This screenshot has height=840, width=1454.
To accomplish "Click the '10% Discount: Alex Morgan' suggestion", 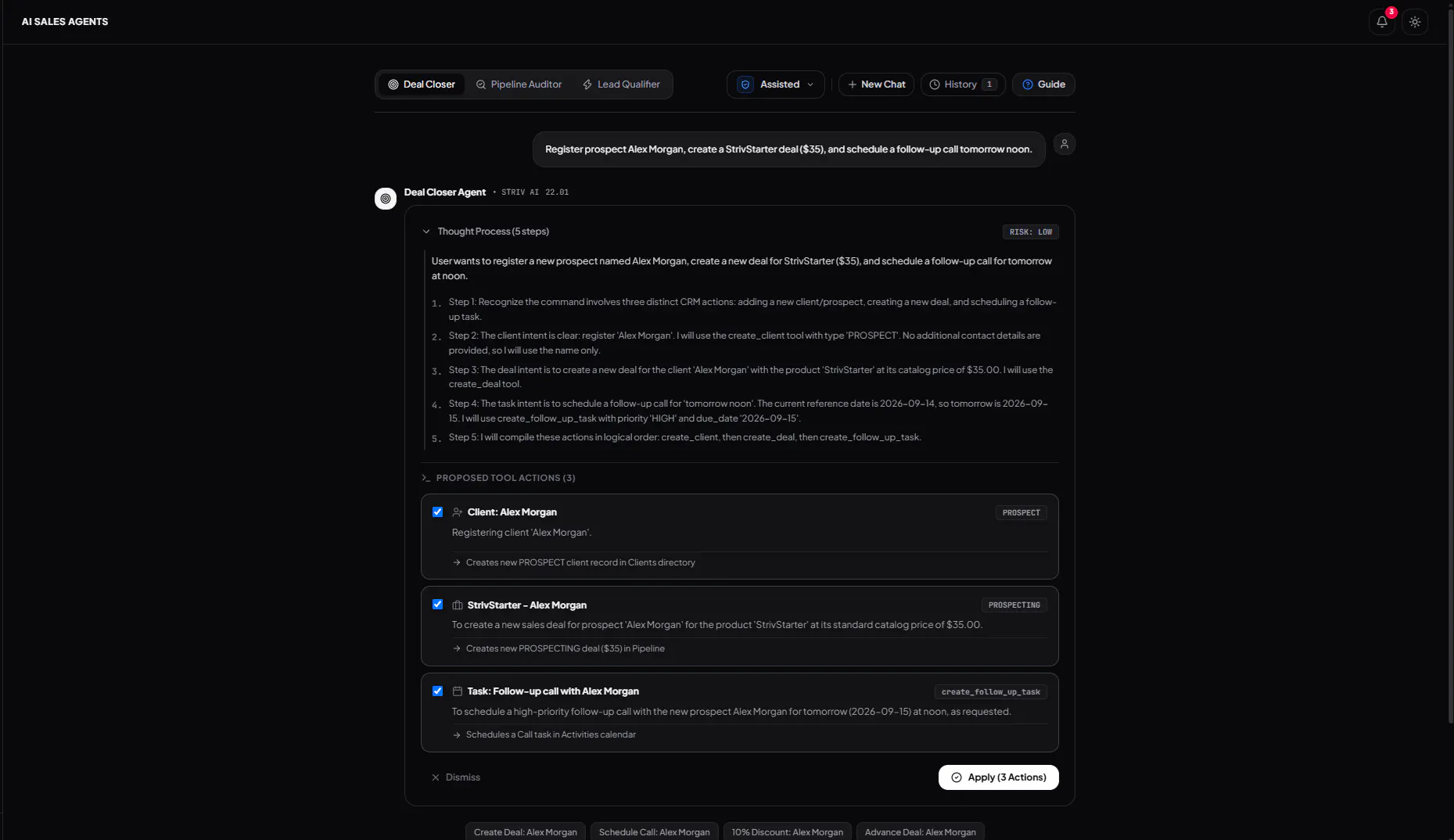I will coord(788,831).
